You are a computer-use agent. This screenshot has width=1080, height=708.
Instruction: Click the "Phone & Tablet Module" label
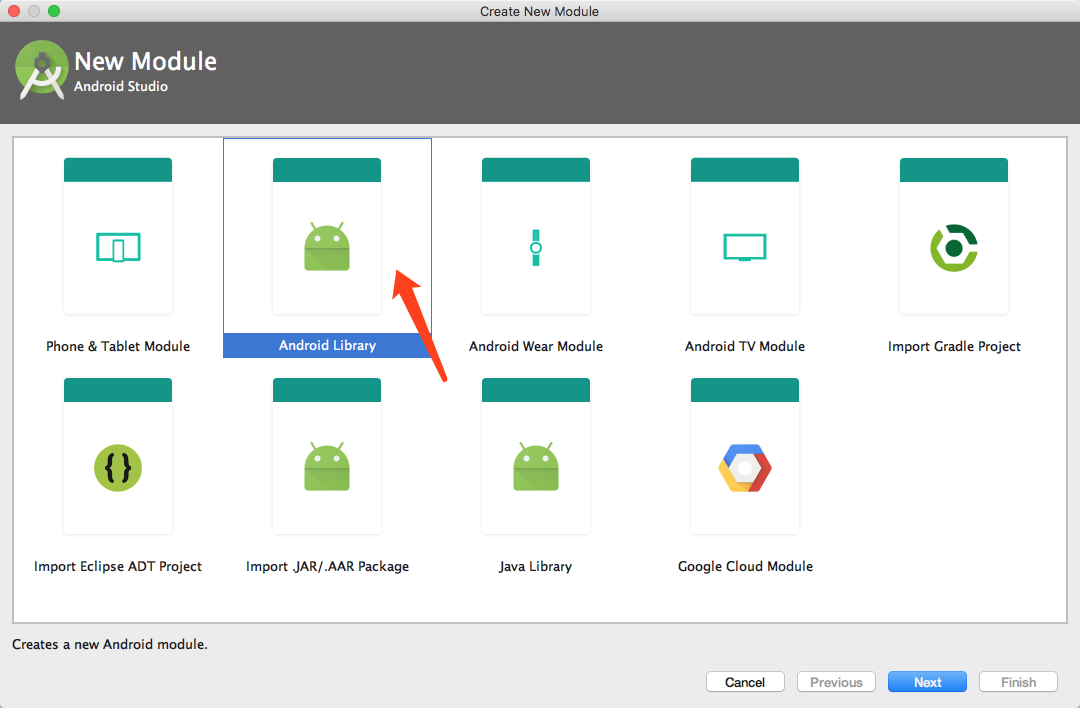[x=118, y=346]
